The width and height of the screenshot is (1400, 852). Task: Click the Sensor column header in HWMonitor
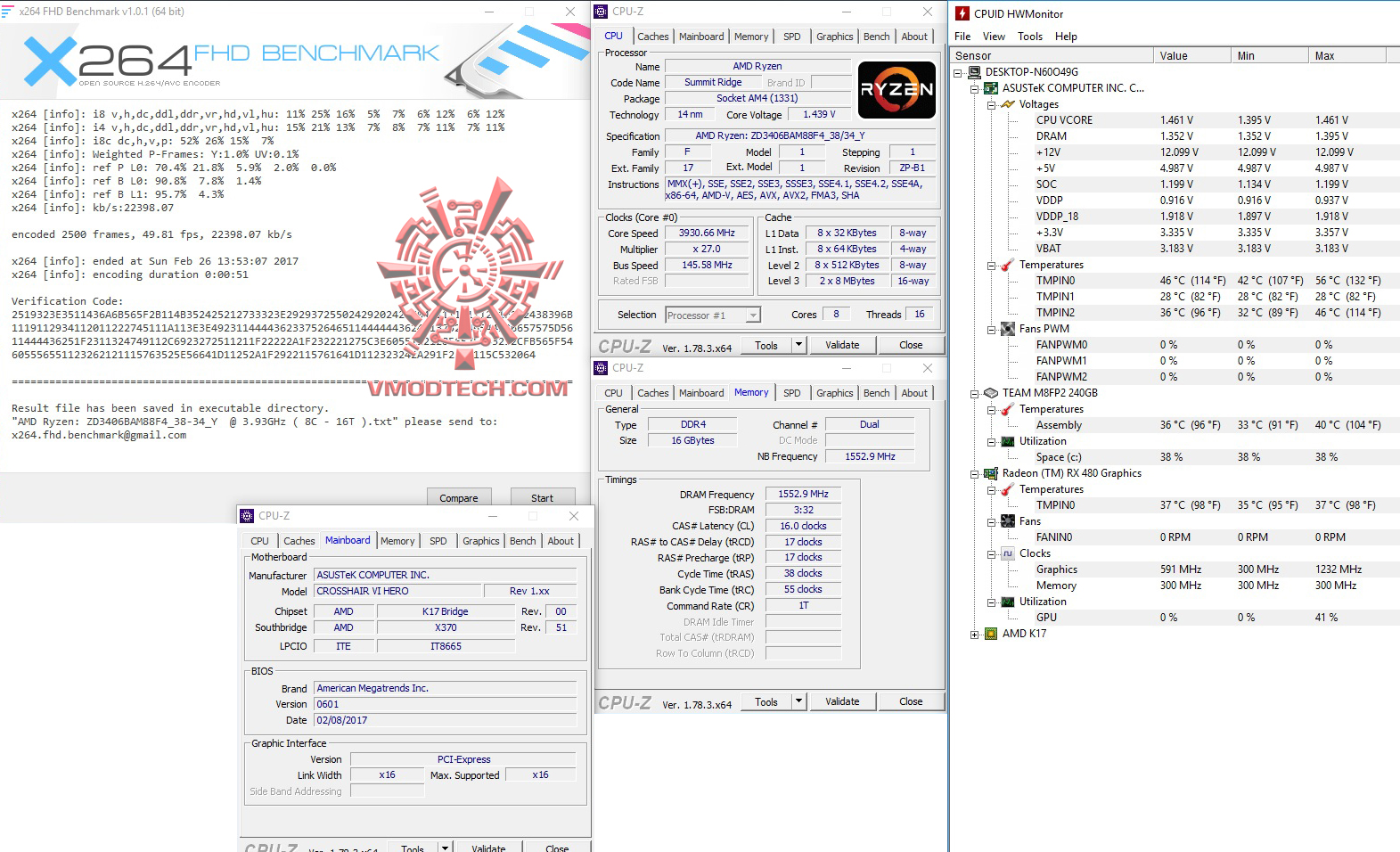[1052, 55]
